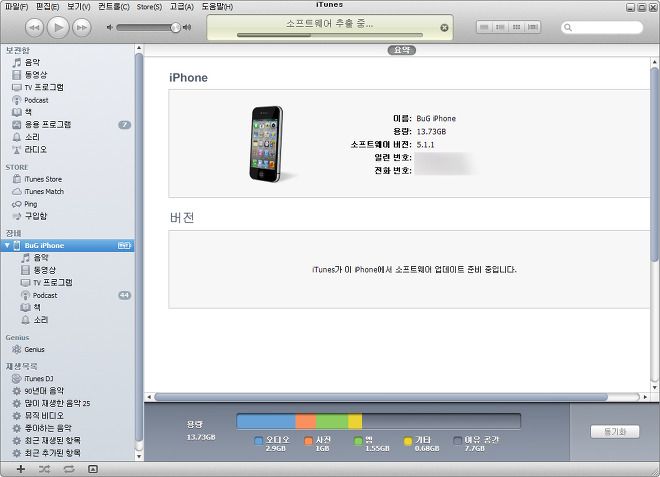
Task: Open 많이 재생한 음악 25 playlist
Action: pyautogui.click(x=67, y=403)
